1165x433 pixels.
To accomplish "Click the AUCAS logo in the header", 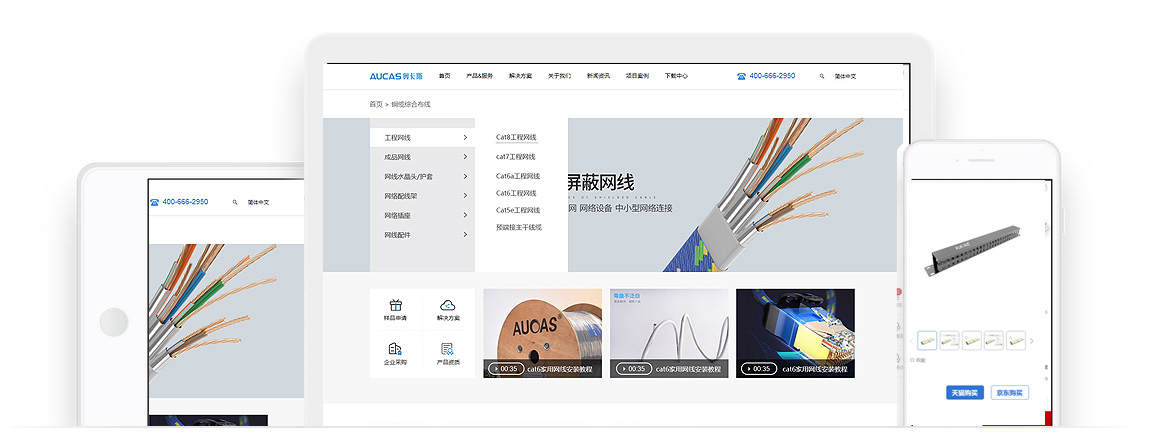I will click(396, 76).
